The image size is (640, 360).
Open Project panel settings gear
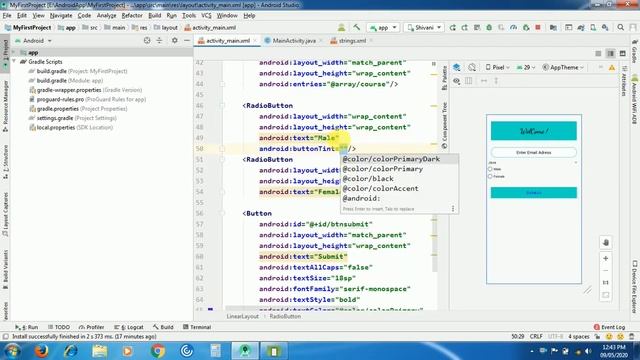pyautogui.click(x=175, y=40)
